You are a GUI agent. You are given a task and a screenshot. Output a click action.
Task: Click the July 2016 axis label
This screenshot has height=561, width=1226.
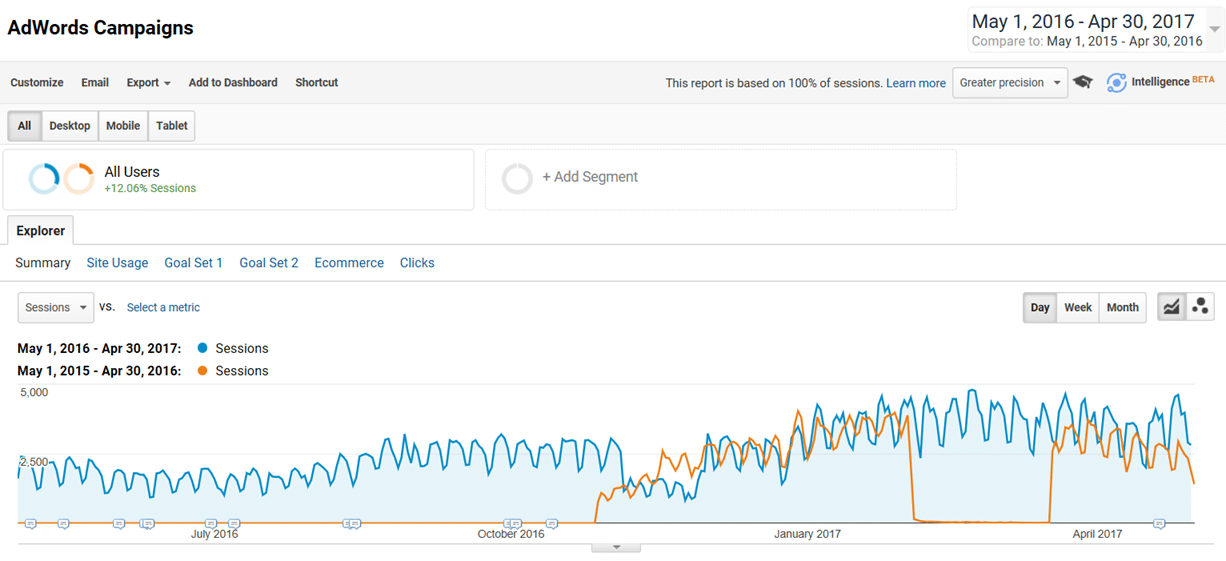[214, 534]
